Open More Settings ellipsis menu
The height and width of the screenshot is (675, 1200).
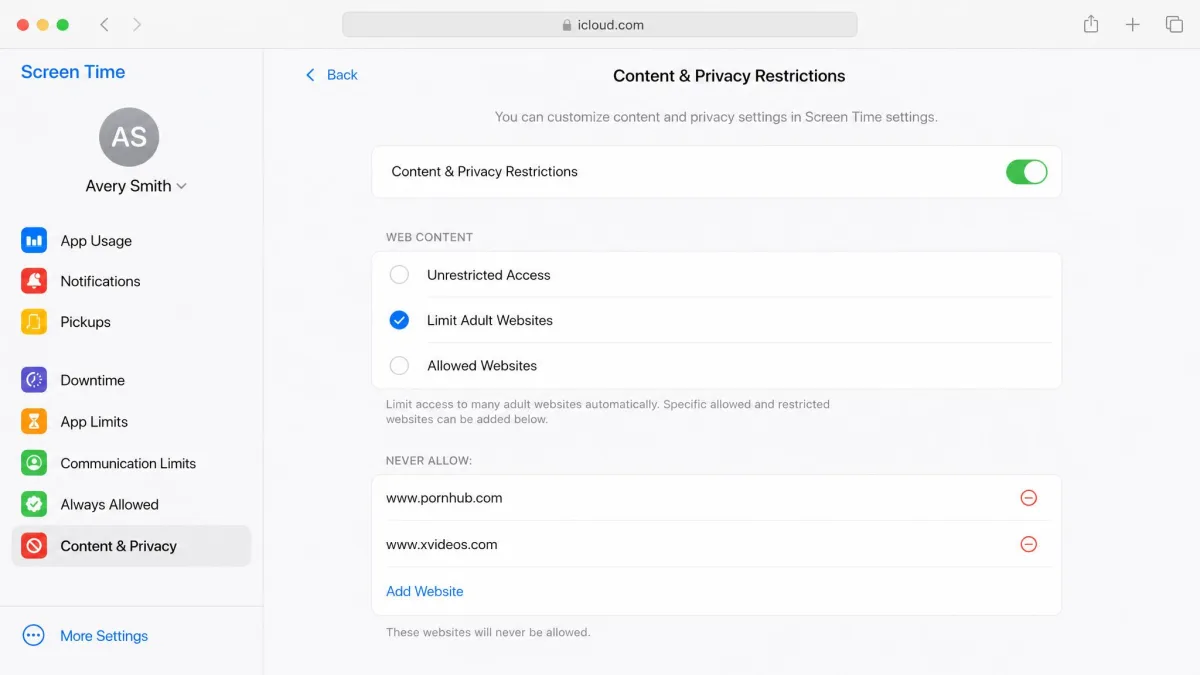click(x=34, y=636)
